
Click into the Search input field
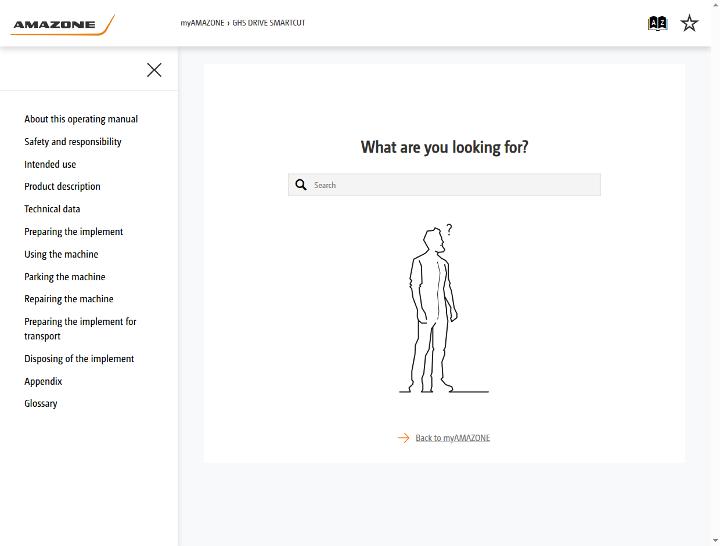tap(444, 185)
